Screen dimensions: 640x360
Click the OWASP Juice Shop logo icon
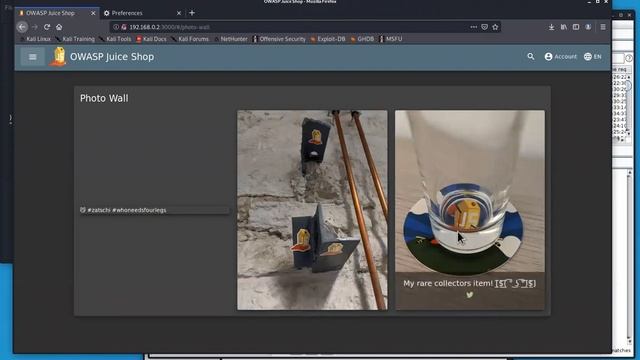pos(58,57)
